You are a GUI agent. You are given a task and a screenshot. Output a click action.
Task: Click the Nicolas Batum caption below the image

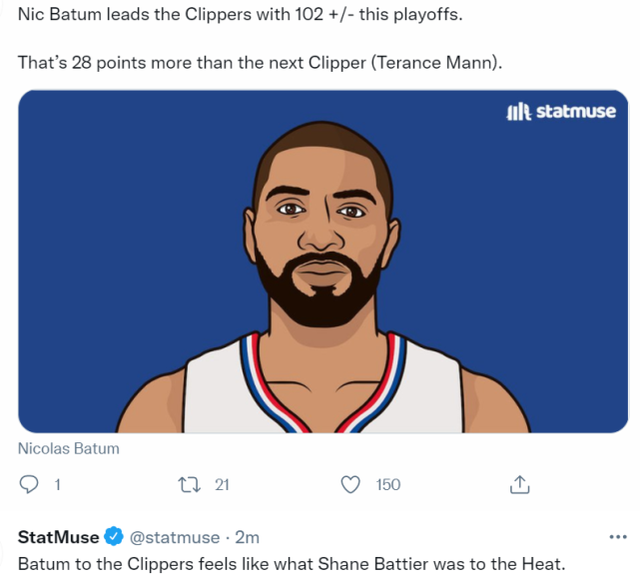pyautogui.click(x=69, y=449)
